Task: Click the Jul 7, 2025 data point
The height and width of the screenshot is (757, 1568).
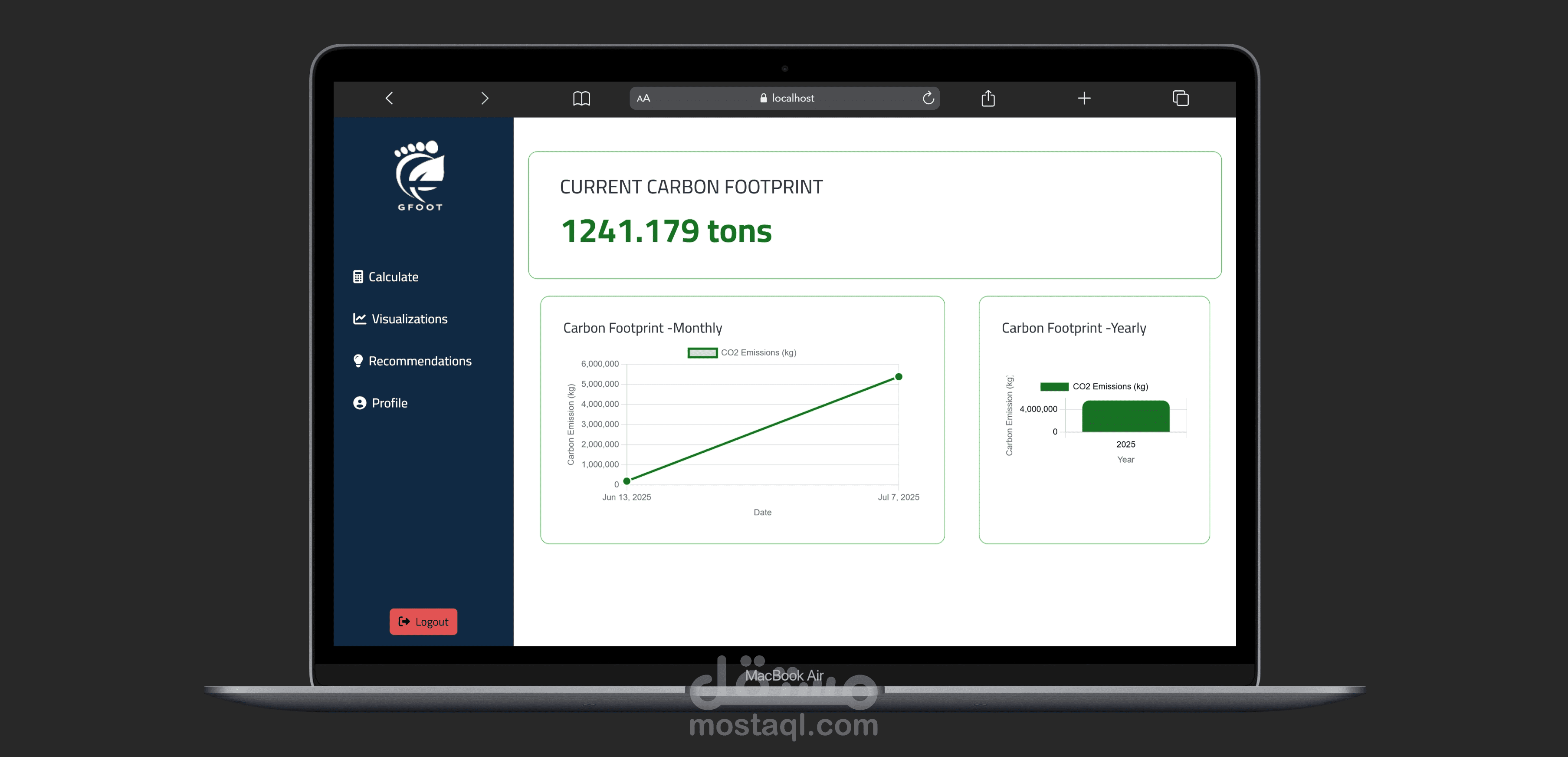Action: pyautogui.click(x=899, y=377)
